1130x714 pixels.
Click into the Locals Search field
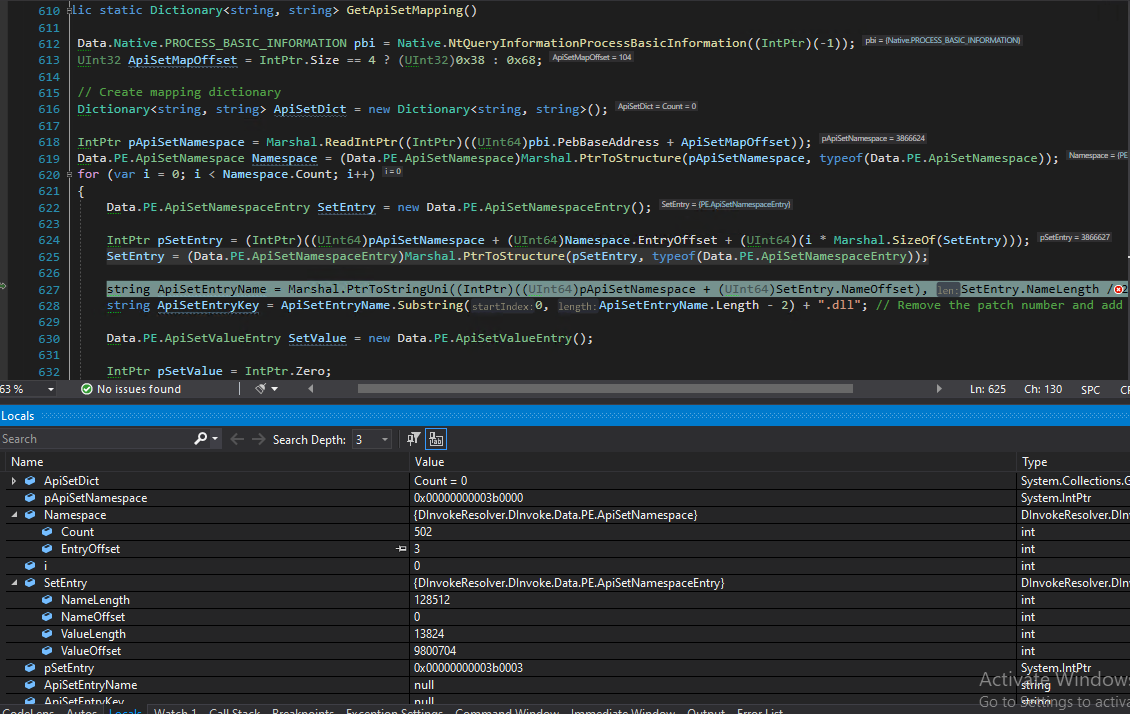[x=96, y=439]
